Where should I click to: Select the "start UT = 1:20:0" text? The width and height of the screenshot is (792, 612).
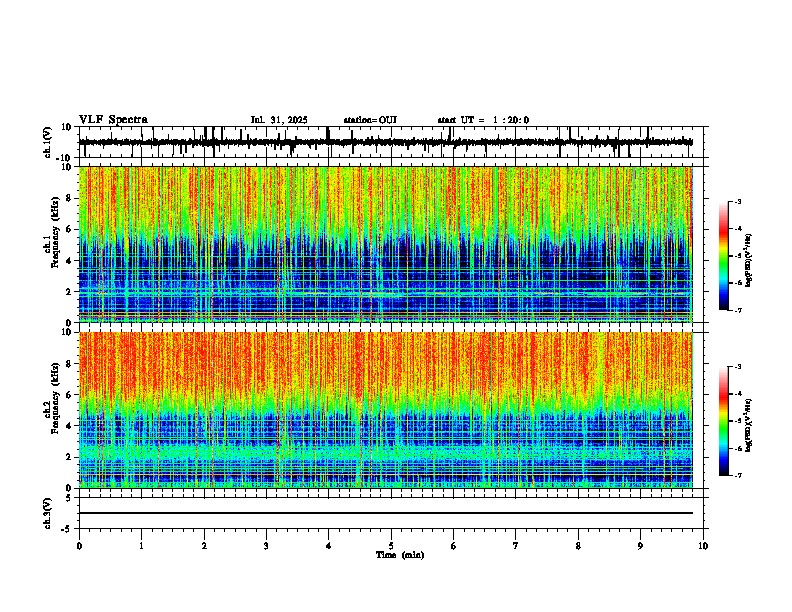483,120
